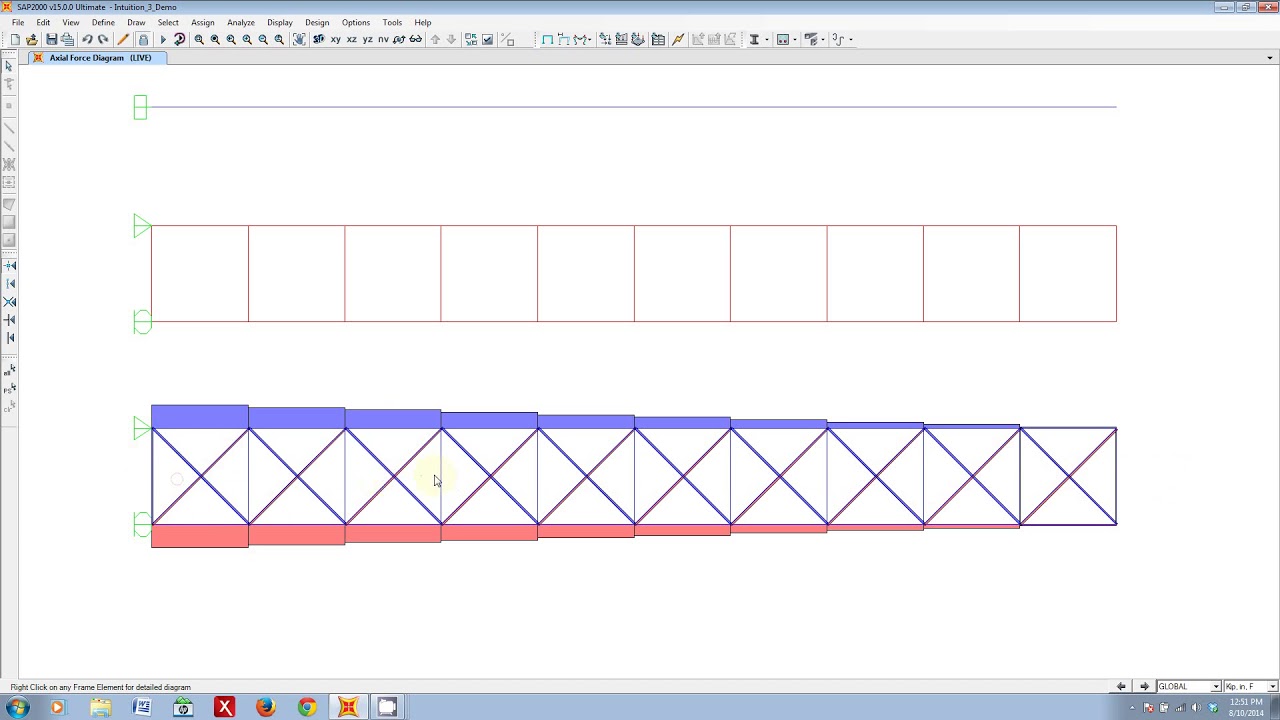Switch to the xy plane view
Viewport: 1280px width, 720px height.
click(x=336, y=40)
